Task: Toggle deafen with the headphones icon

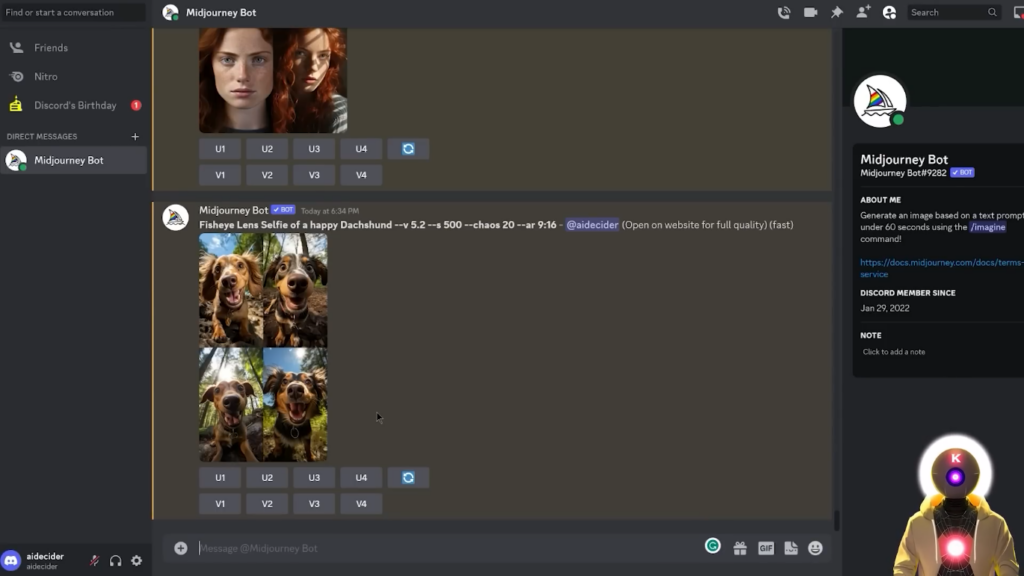Action: 115,561
